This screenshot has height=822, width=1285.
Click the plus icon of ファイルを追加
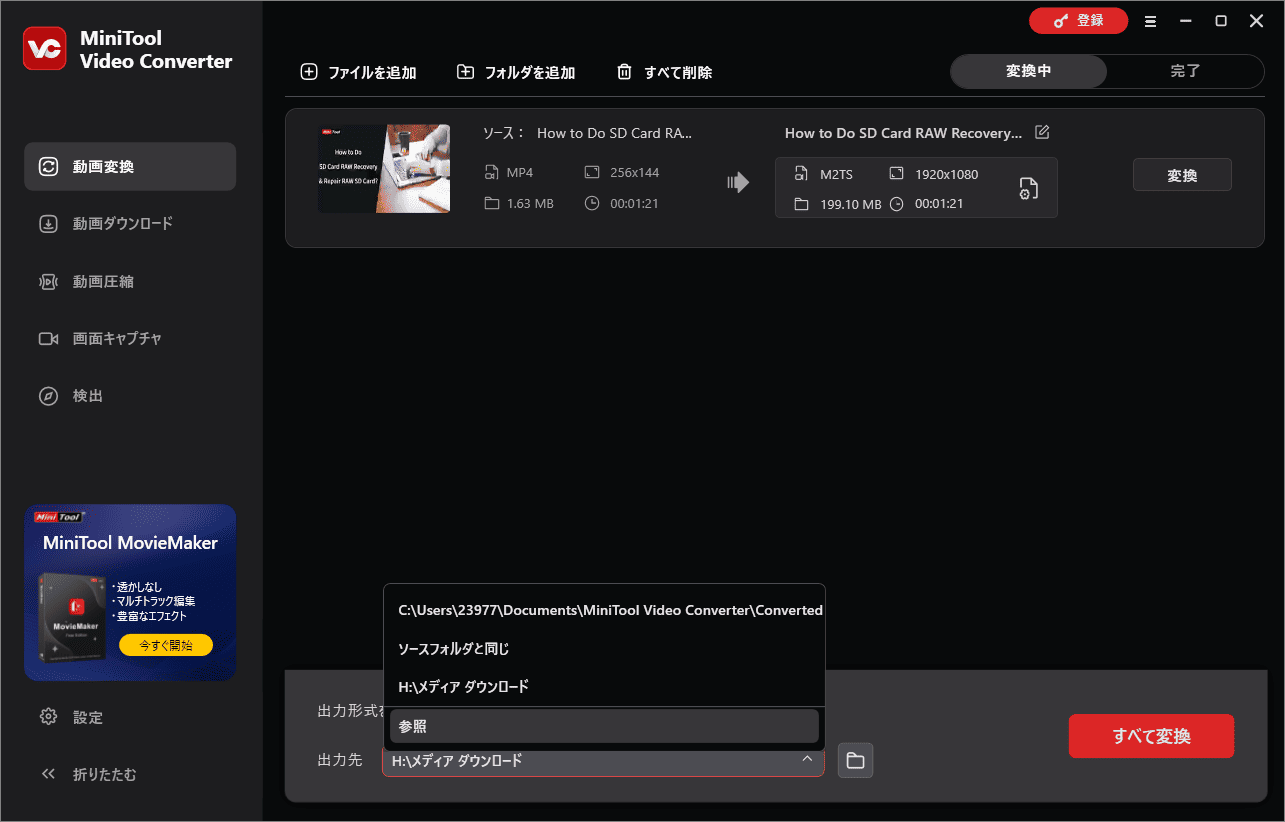click(309, 72)
